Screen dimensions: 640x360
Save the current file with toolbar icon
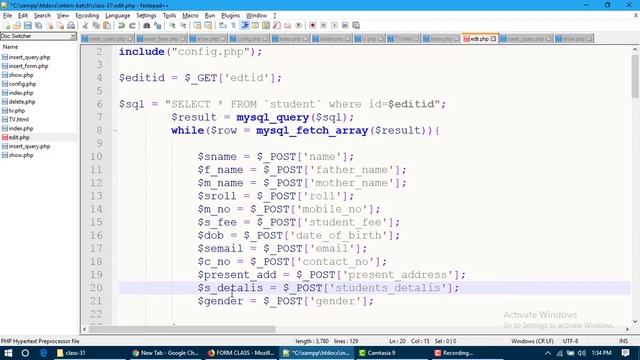(x=27, y=26)
